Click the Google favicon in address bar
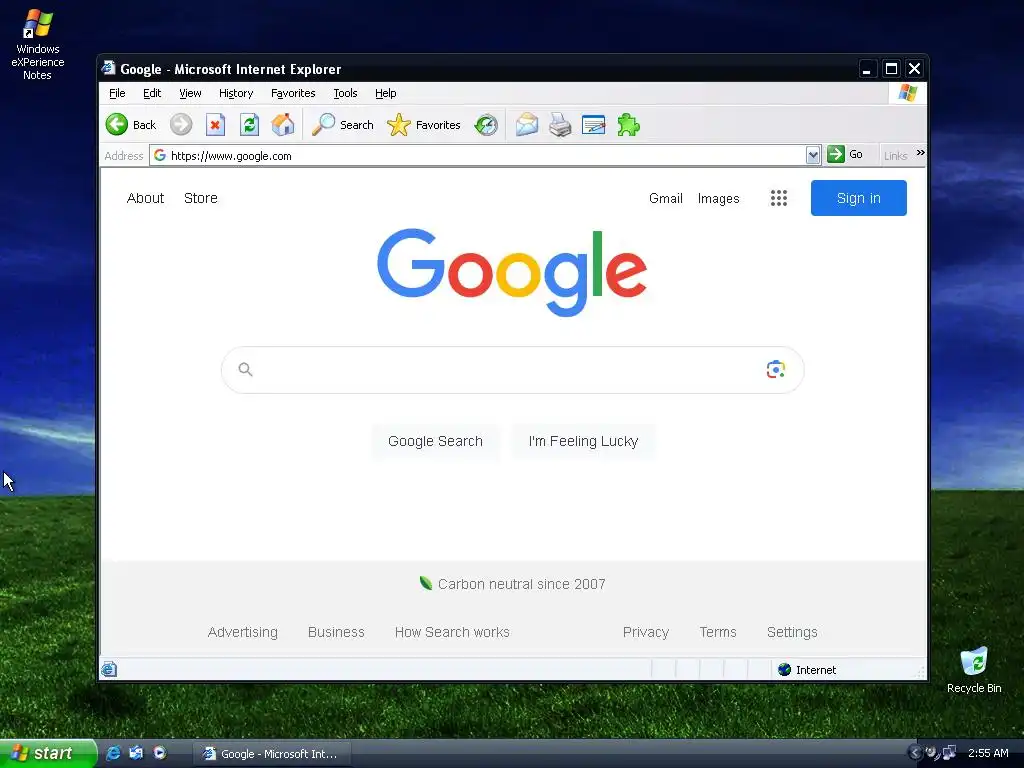1024x768 pixels. coord(160,155)
